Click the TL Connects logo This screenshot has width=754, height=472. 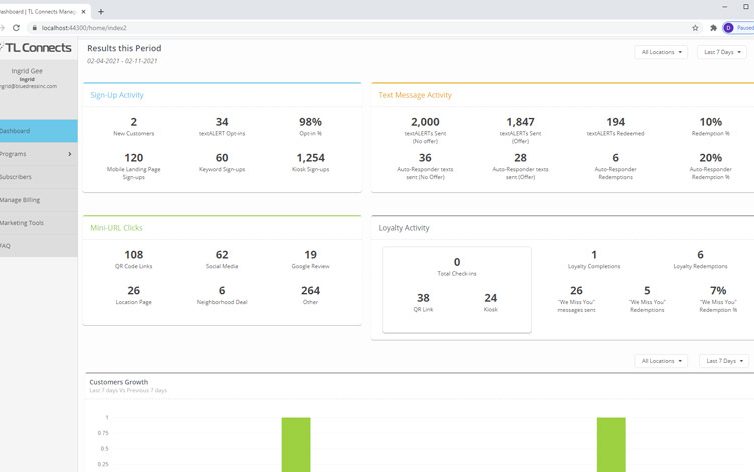click(37, 48)
